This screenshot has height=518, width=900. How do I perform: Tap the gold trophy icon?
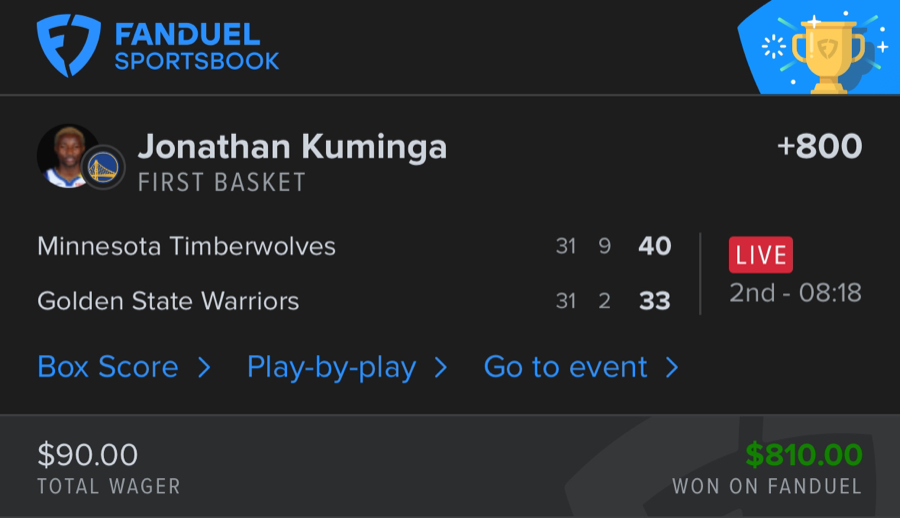click(x=827, y=54)
